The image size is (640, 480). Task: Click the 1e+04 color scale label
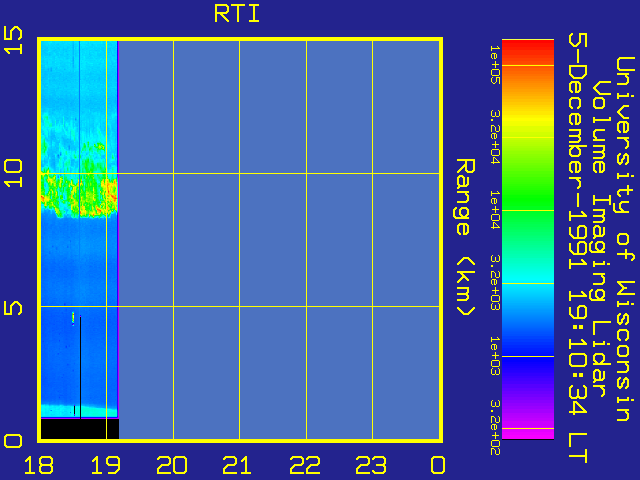[495, 210]
